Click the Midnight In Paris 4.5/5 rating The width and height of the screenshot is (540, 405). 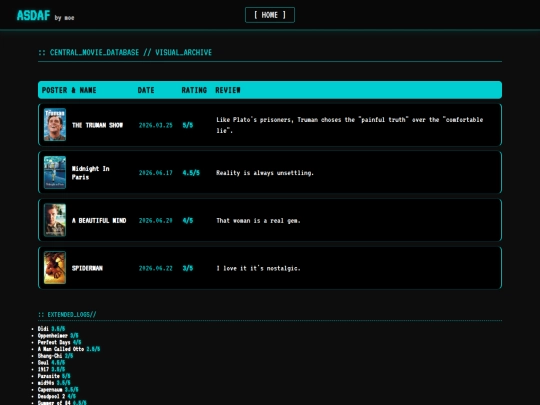(191, 173)
